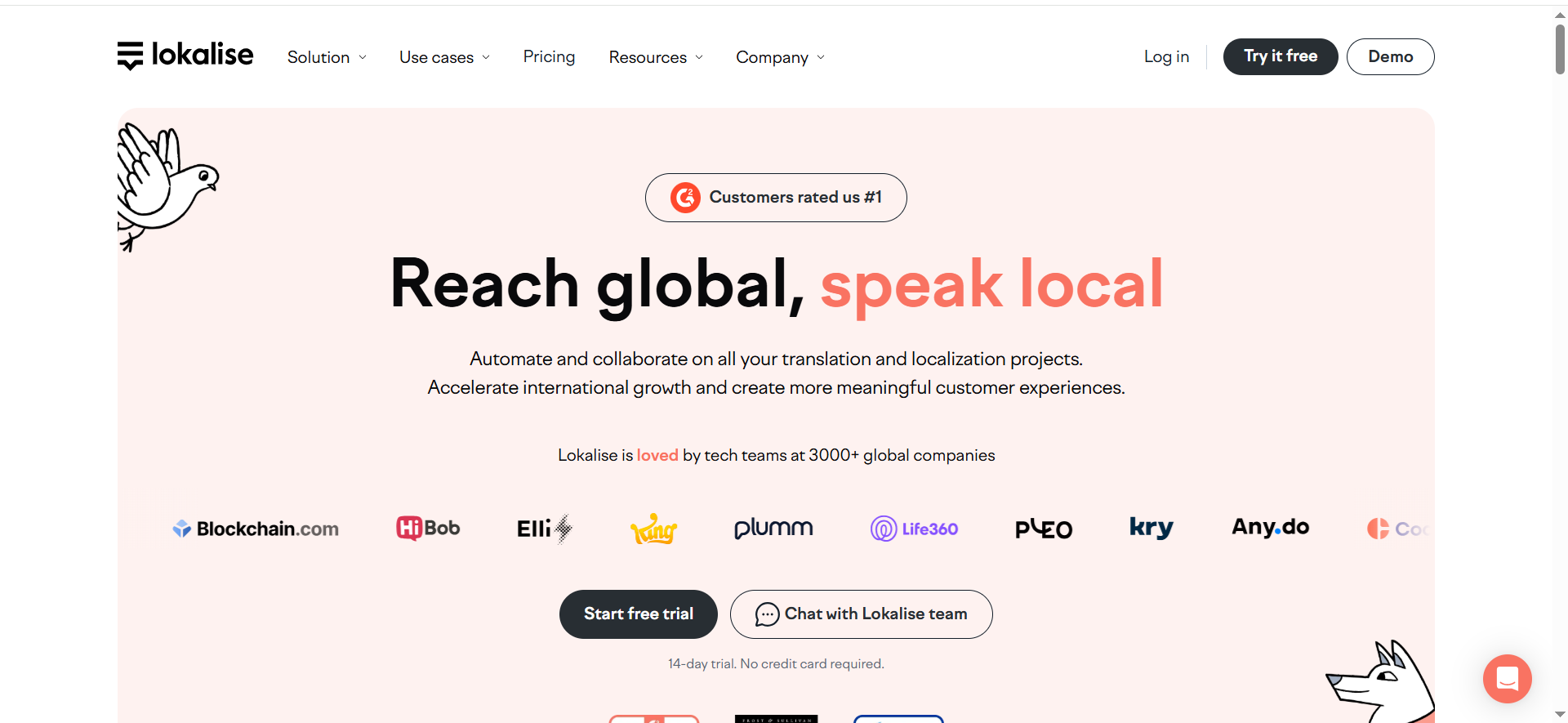The image size is (1568, 723).
Task: Click the Lokalise logo
Action: coord(185,56)
